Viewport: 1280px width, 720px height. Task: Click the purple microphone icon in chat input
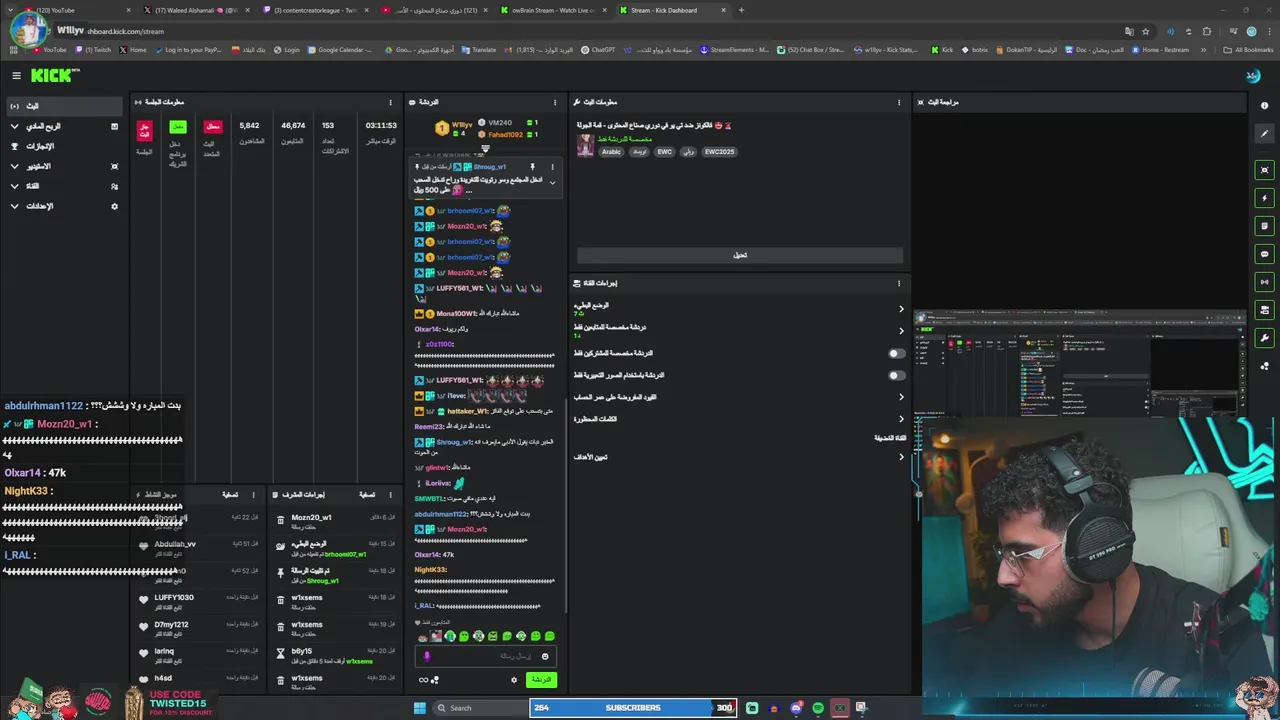click(427, 657)
